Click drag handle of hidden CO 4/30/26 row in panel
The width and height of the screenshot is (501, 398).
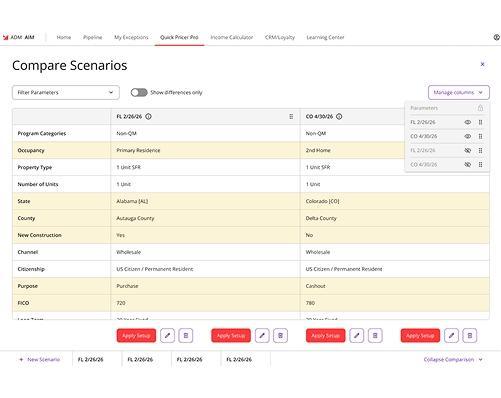480,164
